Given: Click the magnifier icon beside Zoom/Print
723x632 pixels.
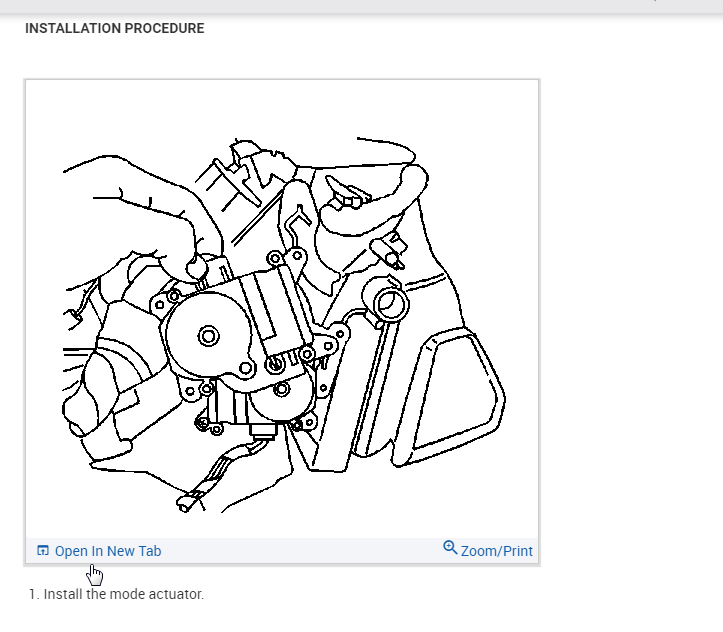Looking at the screenshot, I should pyautogui.click(x=450, y=548).
